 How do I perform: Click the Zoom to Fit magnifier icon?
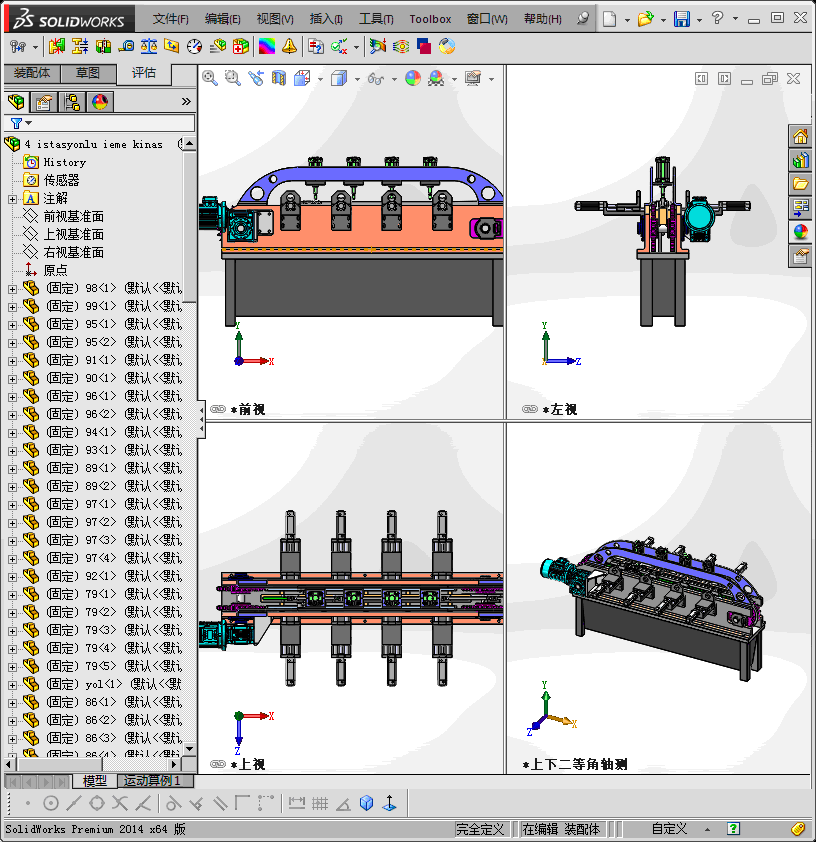pyautogui.click(x=210, y=78)
